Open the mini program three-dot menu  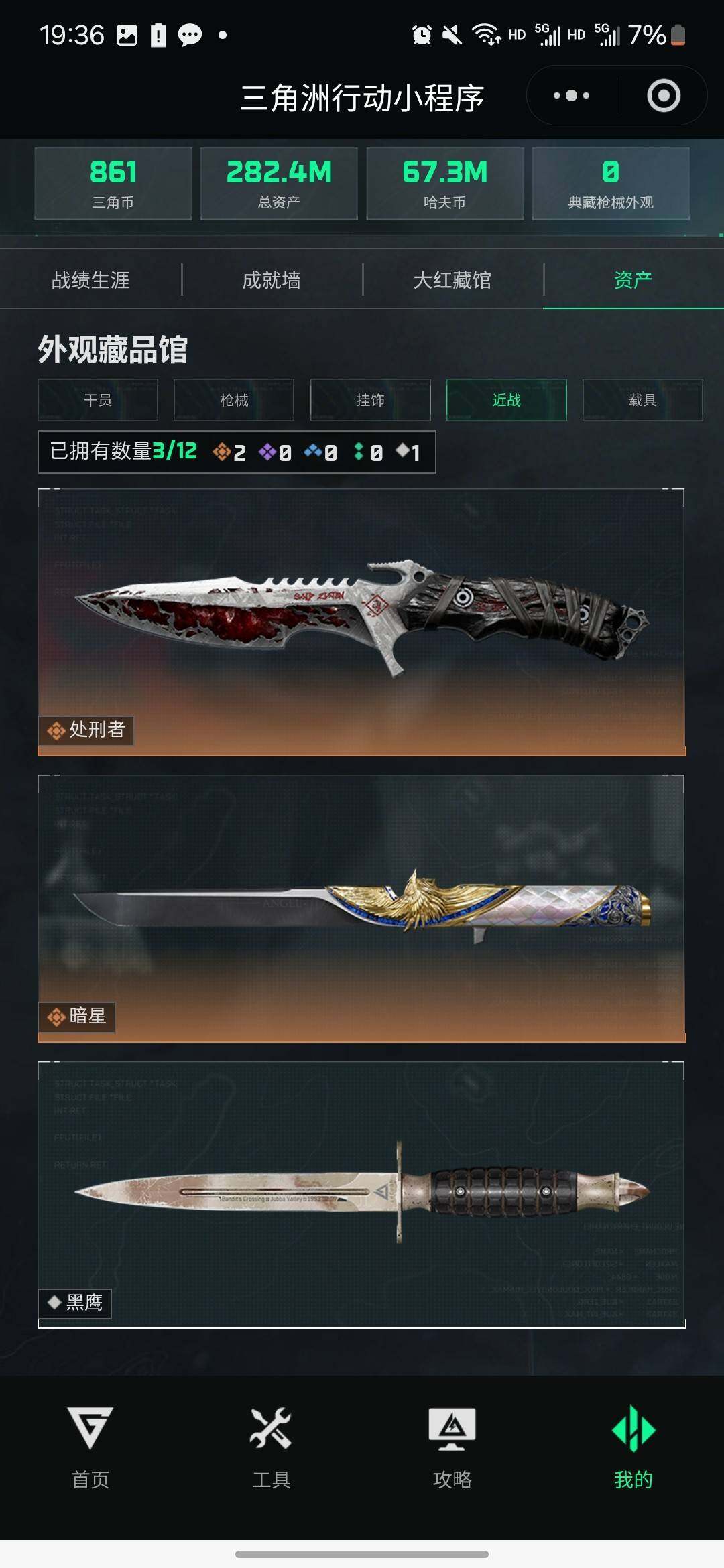coord(571,96)
